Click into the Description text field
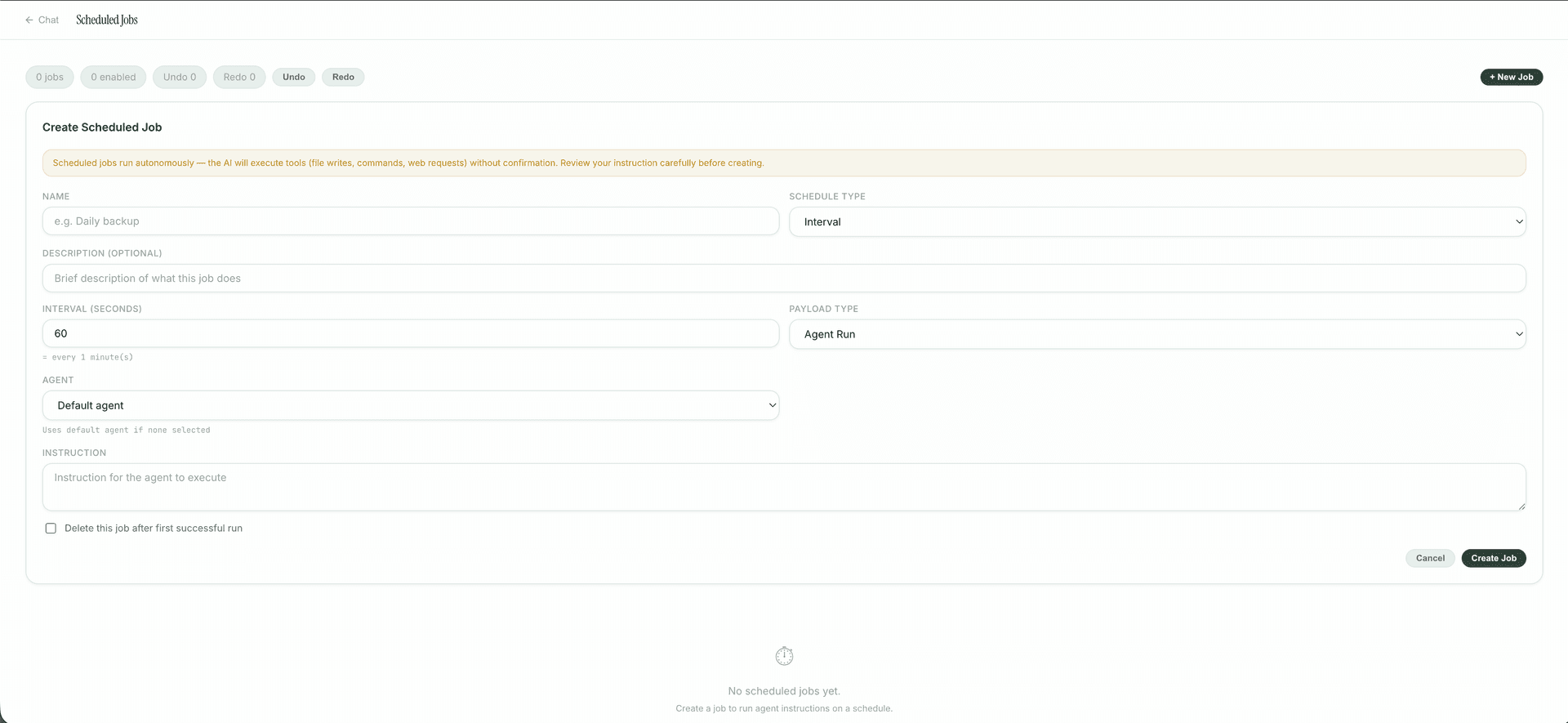Screen dimensions: 1568x723 783,279
